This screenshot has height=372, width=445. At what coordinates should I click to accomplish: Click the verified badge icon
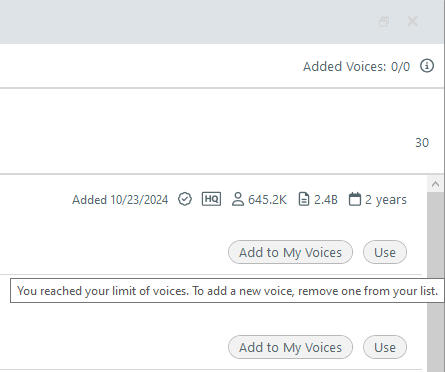(185, 199)
